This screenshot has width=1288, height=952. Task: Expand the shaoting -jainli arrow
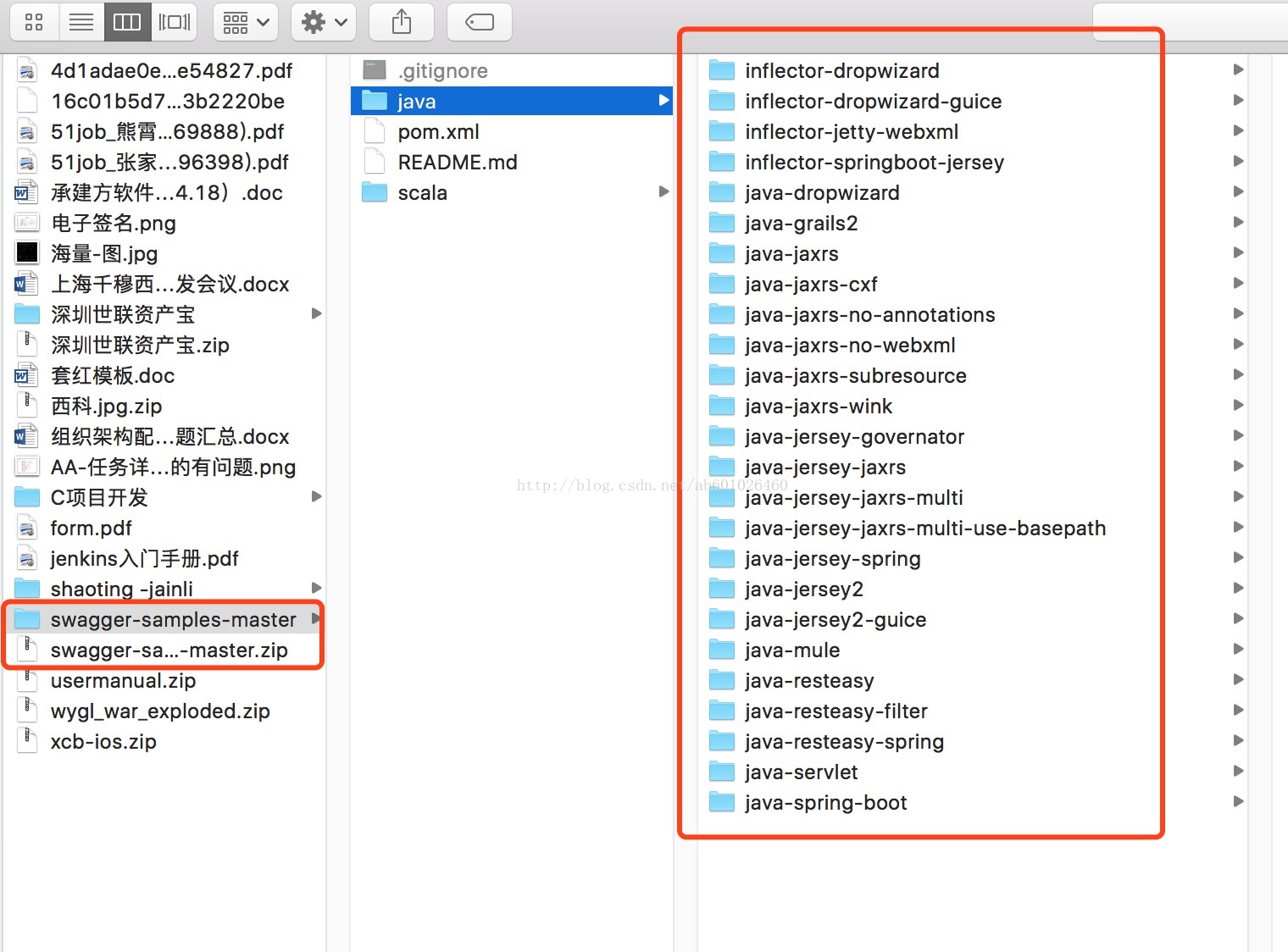(317, 588)
